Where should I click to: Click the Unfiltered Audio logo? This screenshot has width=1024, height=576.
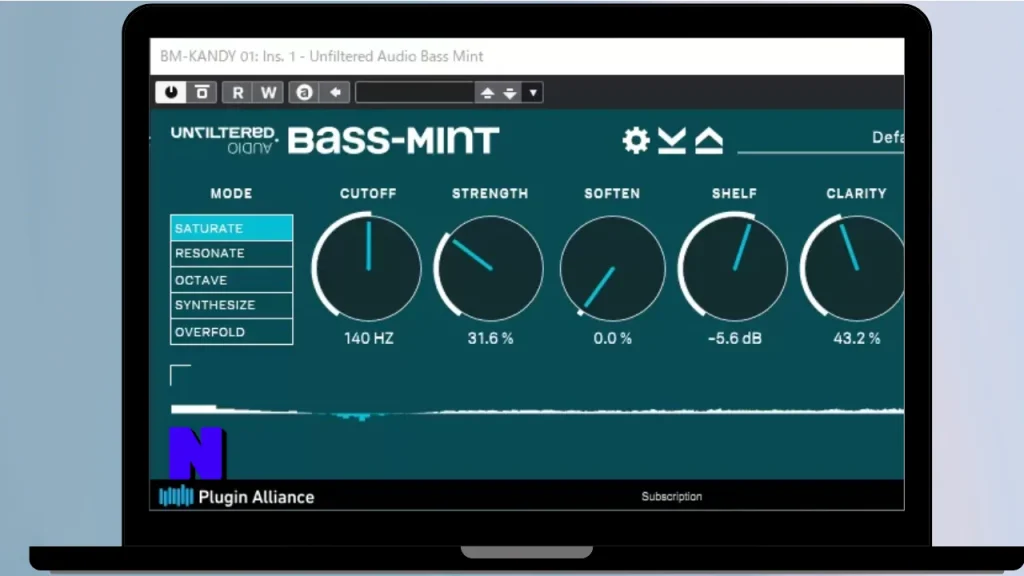224,140
